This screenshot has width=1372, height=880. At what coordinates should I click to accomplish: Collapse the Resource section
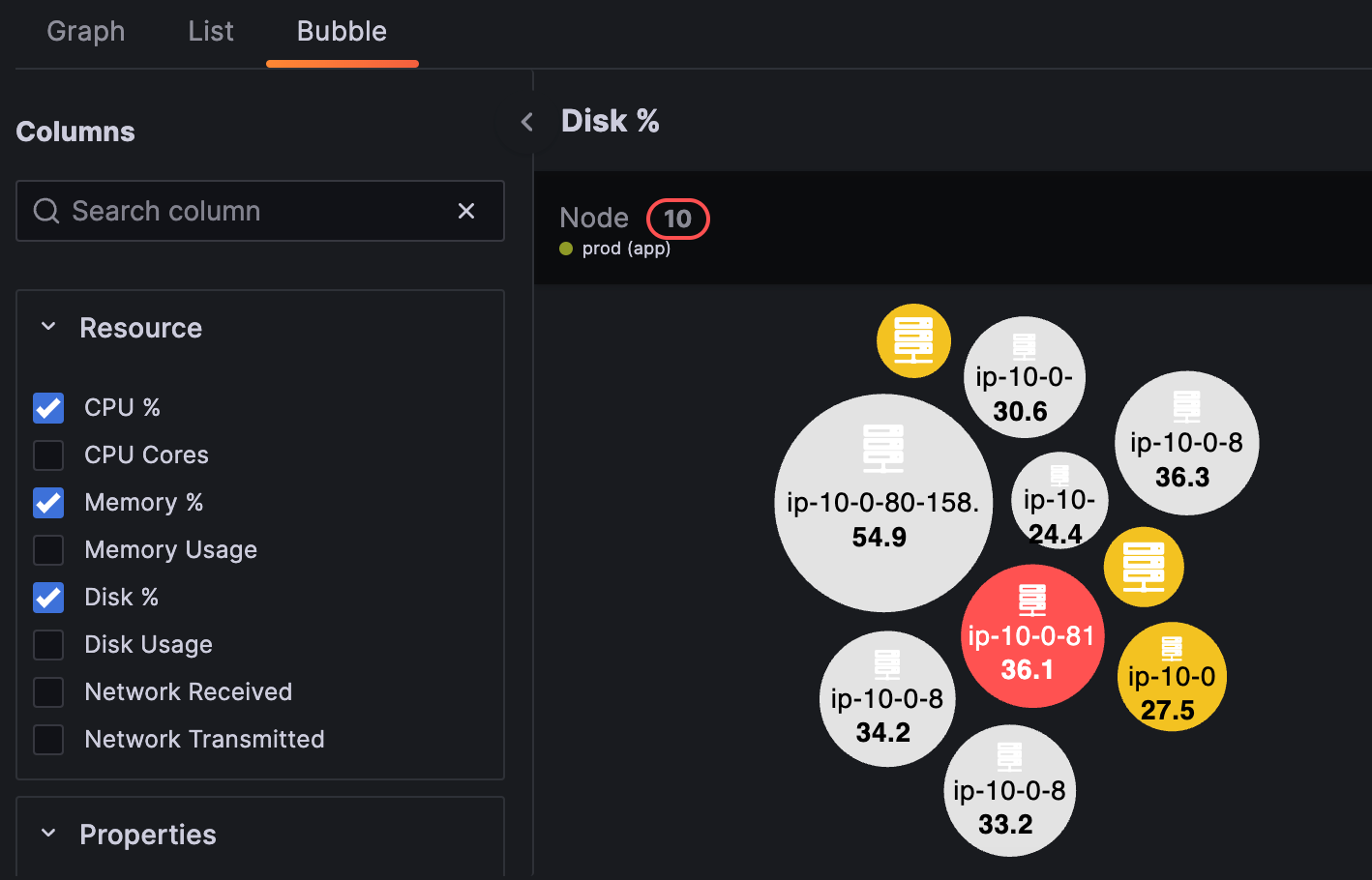tap(48, 328)
